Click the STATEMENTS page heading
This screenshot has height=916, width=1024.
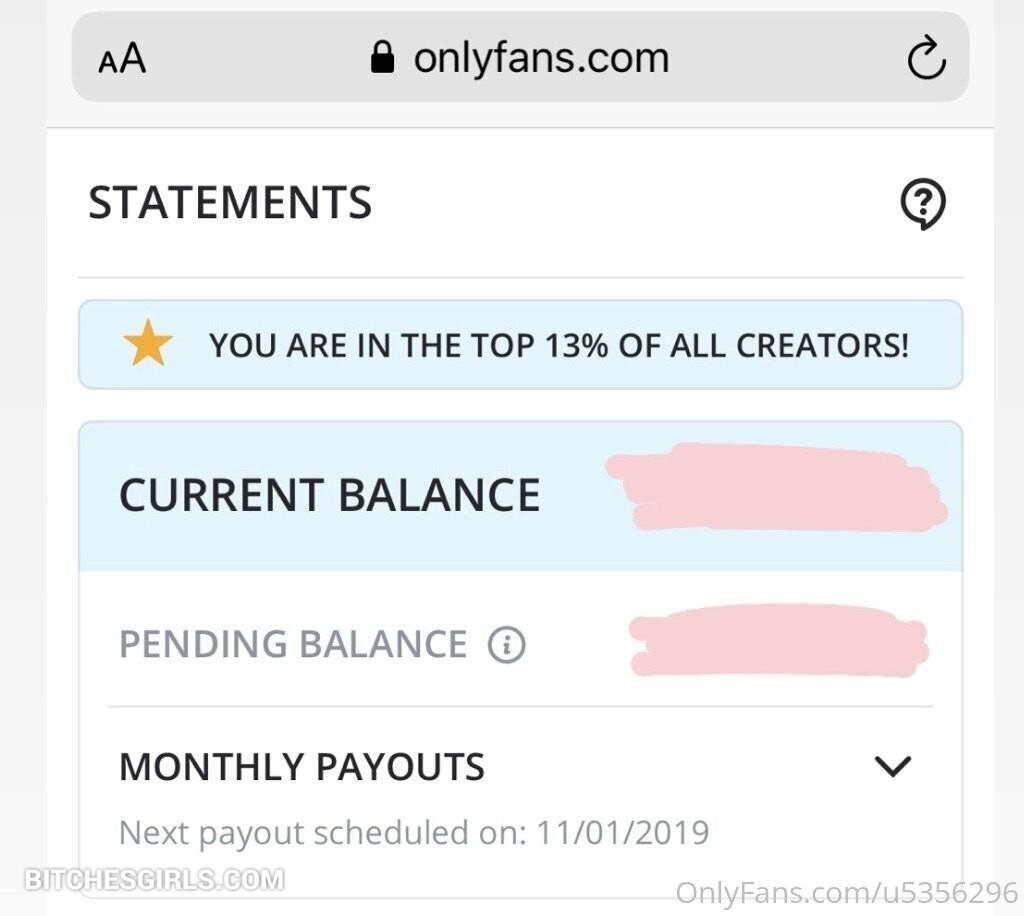230,203
